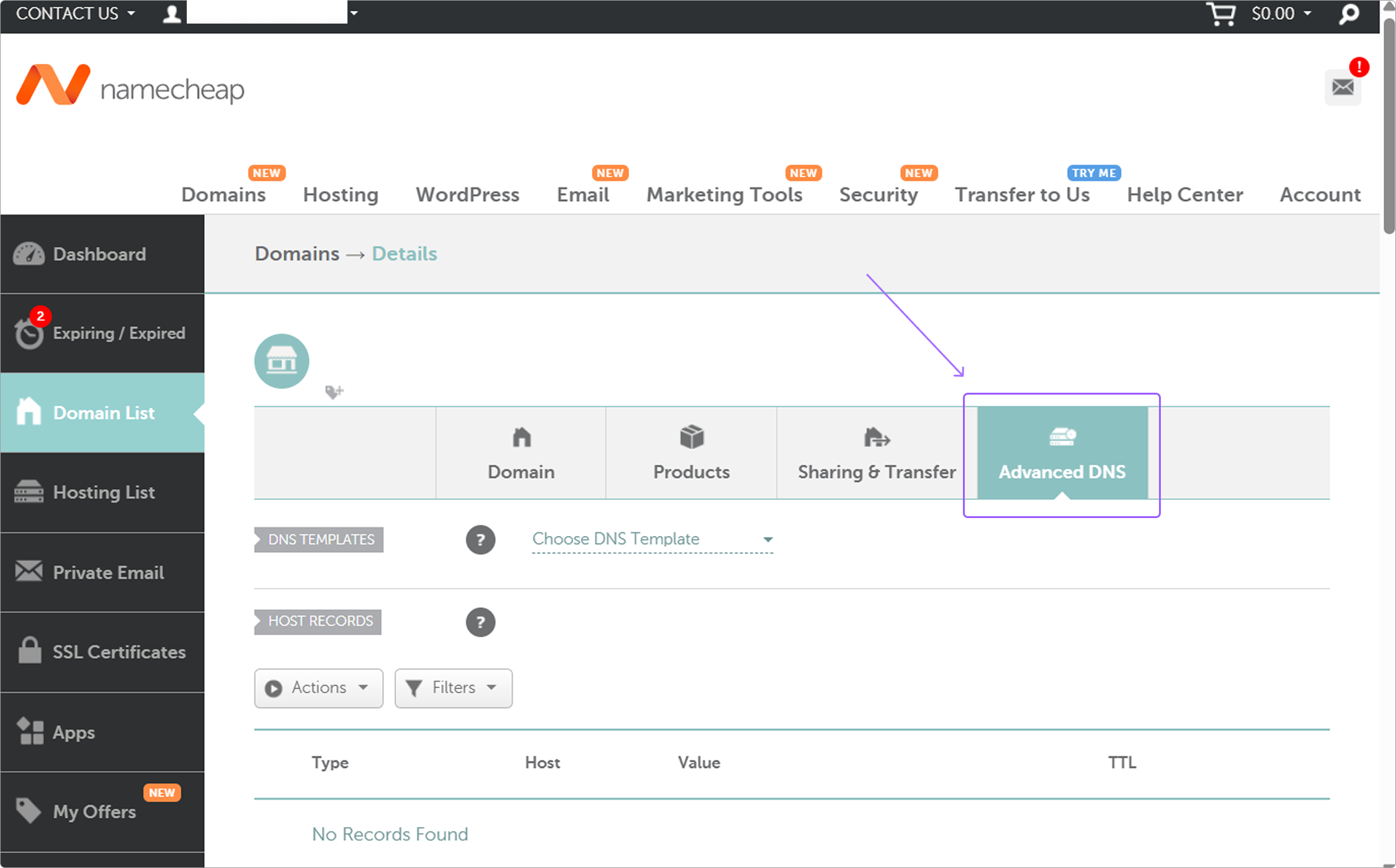The image size is (1396, 868).
Task: Switch to the Sharing & Transfer tab
Action: 877,453
